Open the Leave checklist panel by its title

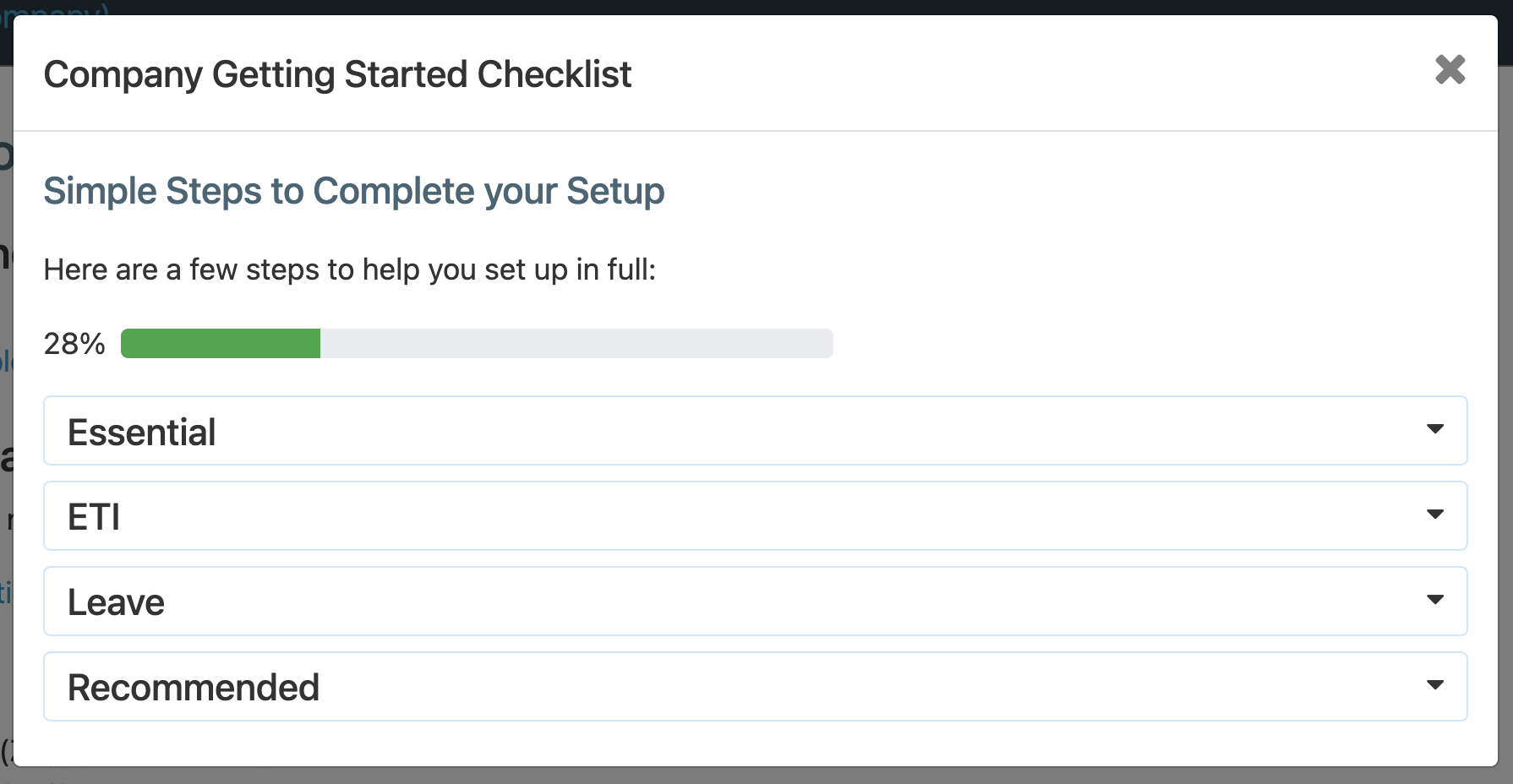(116, 602)
